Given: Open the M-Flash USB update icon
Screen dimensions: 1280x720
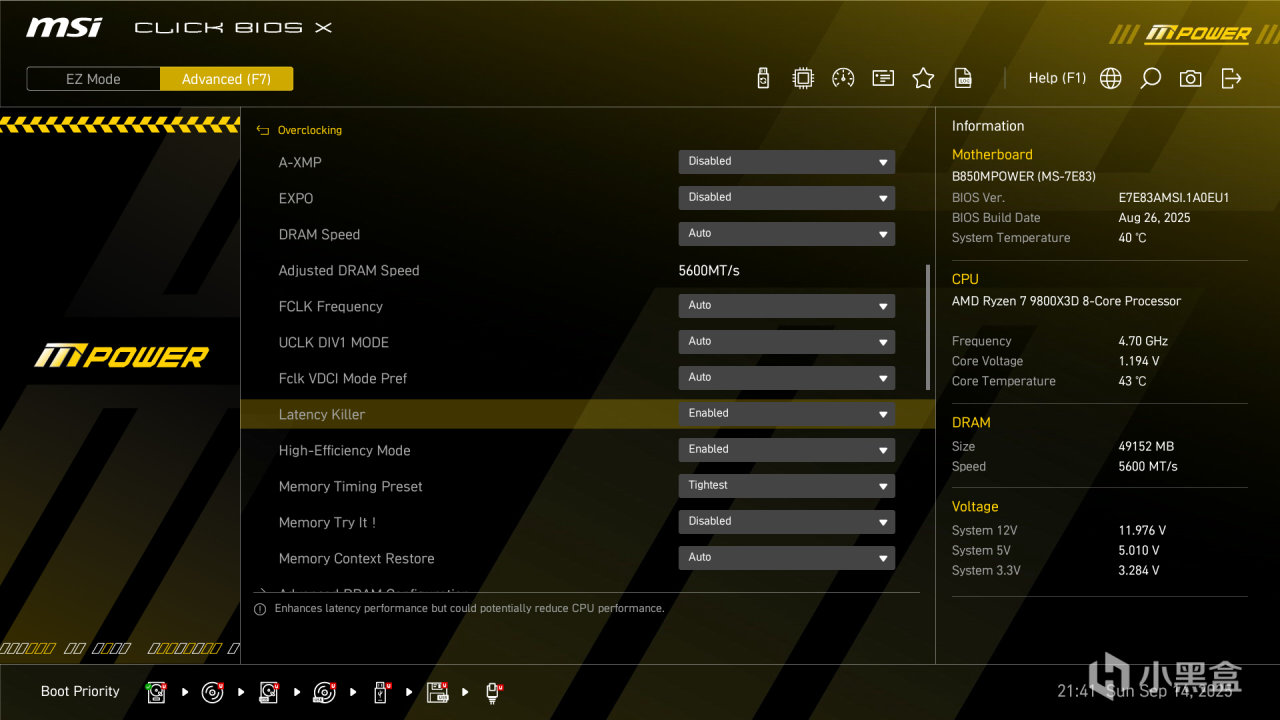Looking at the screenshot, I should click(763, 78).
